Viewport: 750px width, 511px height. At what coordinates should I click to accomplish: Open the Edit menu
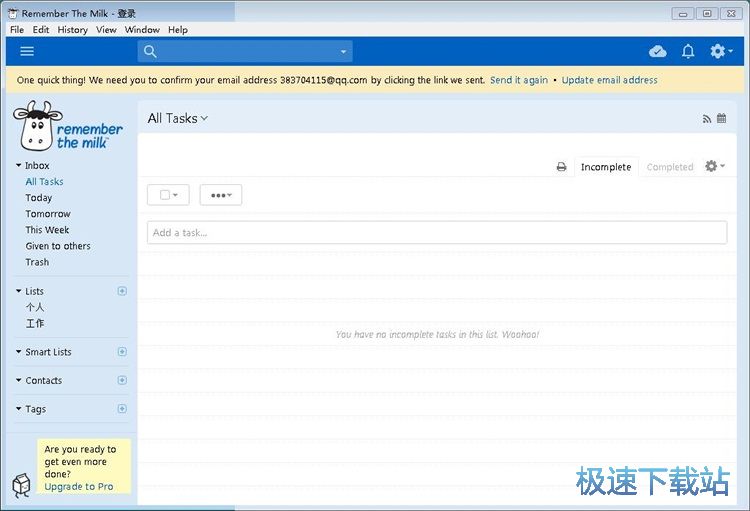tap(41, 30)
